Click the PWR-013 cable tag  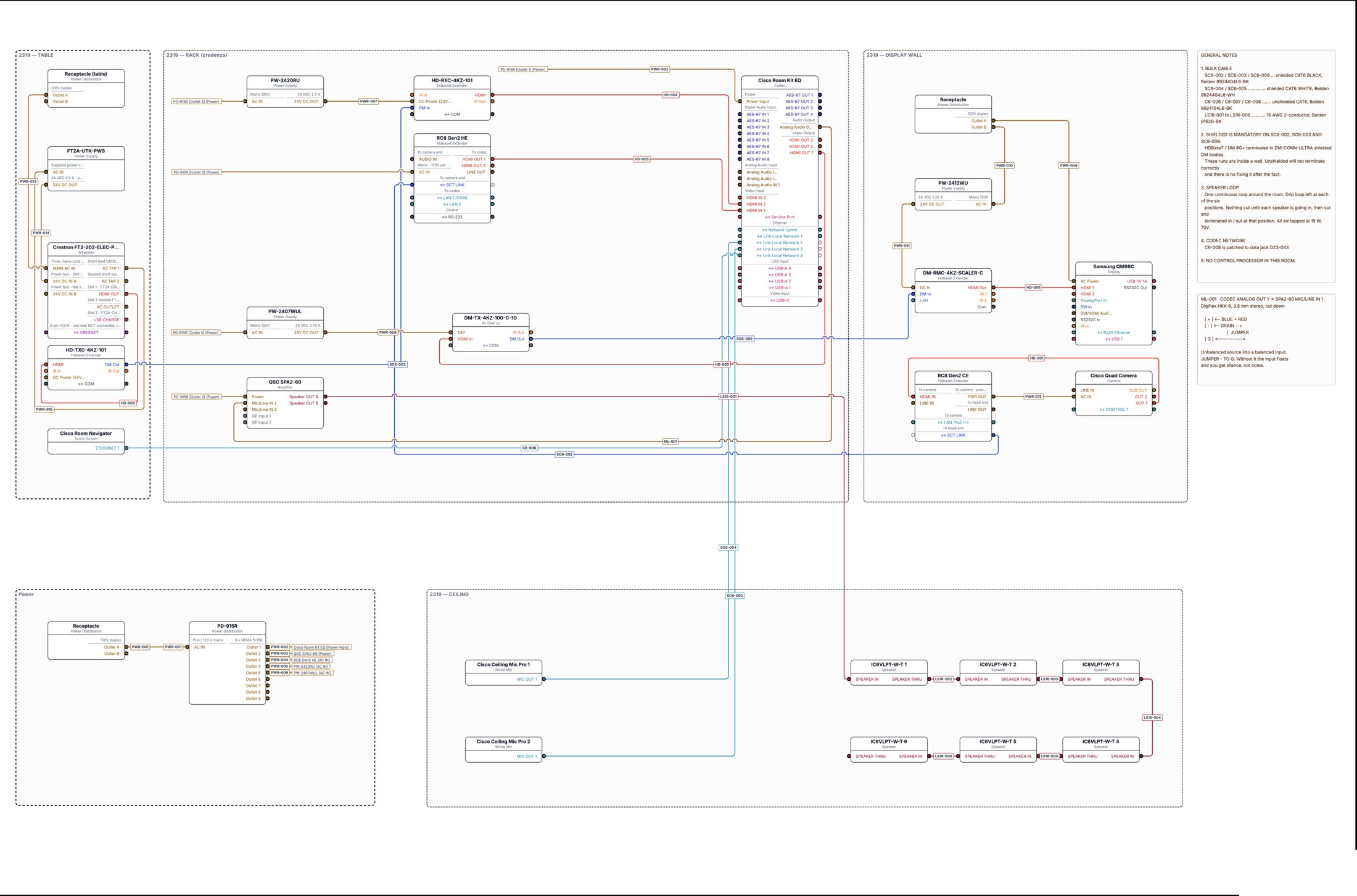[28, 181]
